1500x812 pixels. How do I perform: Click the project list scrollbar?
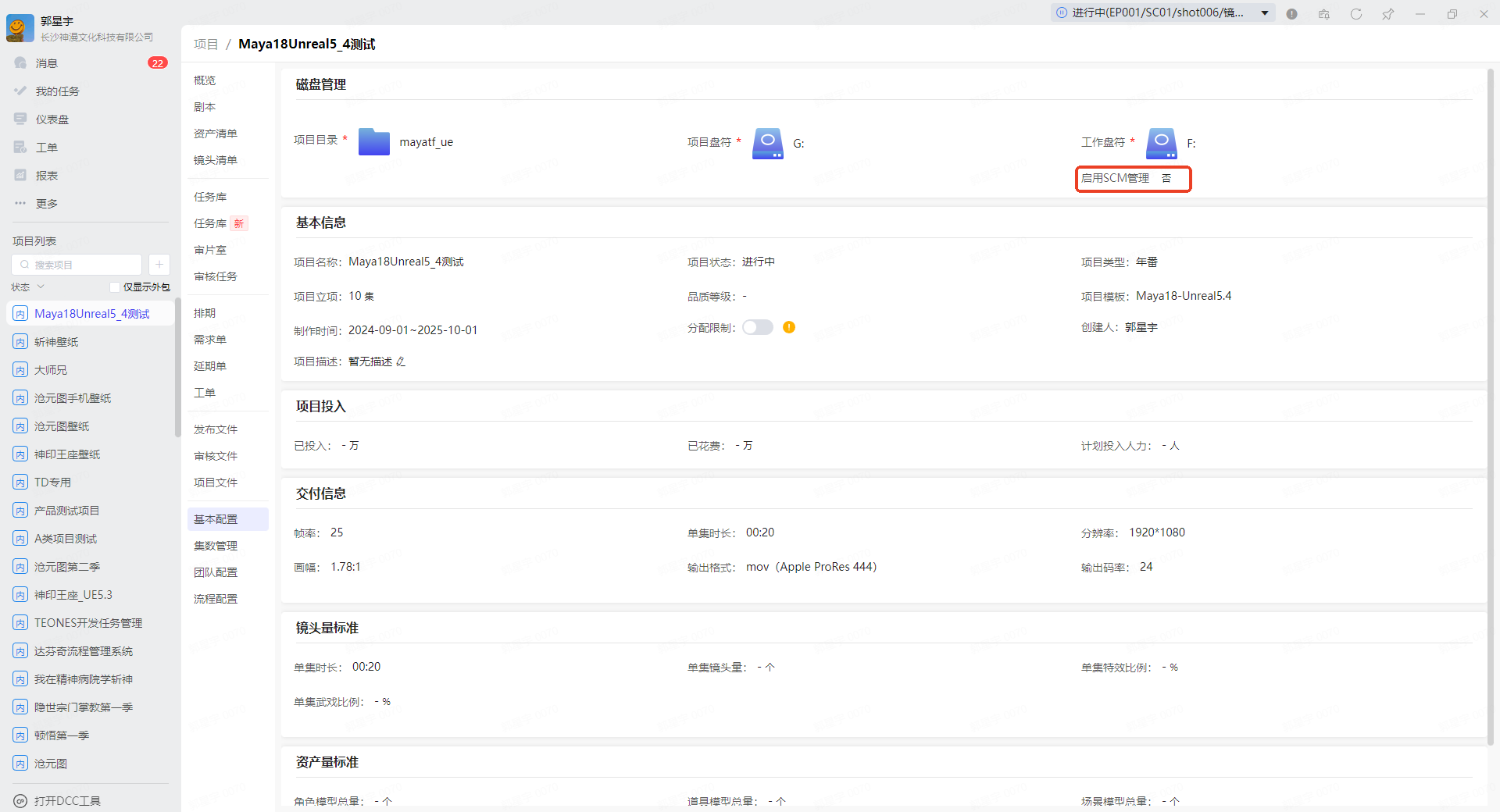pyautogui.click(x=178, y=367)
